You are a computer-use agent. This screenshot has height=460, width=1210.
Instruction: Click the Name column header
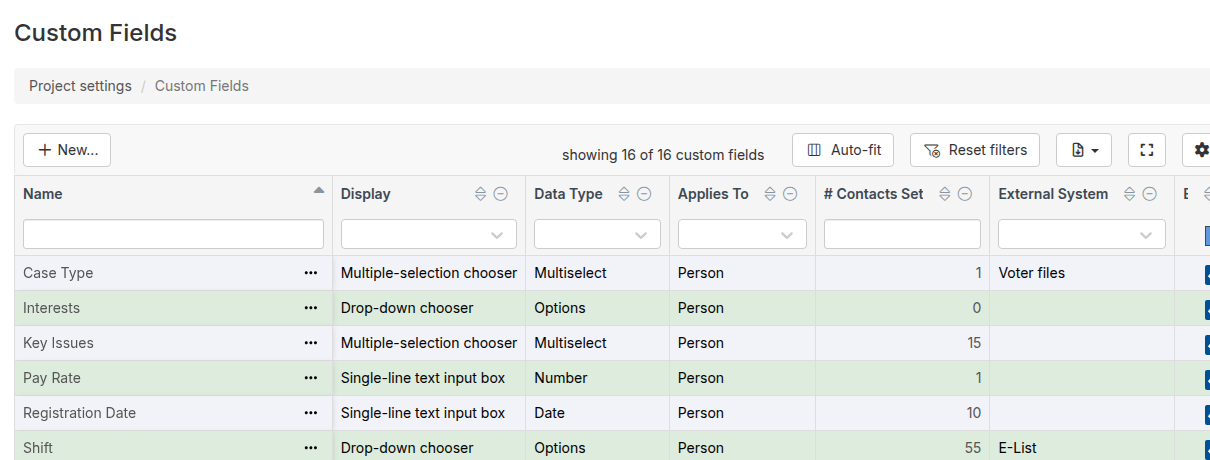[x=43, y=194]
